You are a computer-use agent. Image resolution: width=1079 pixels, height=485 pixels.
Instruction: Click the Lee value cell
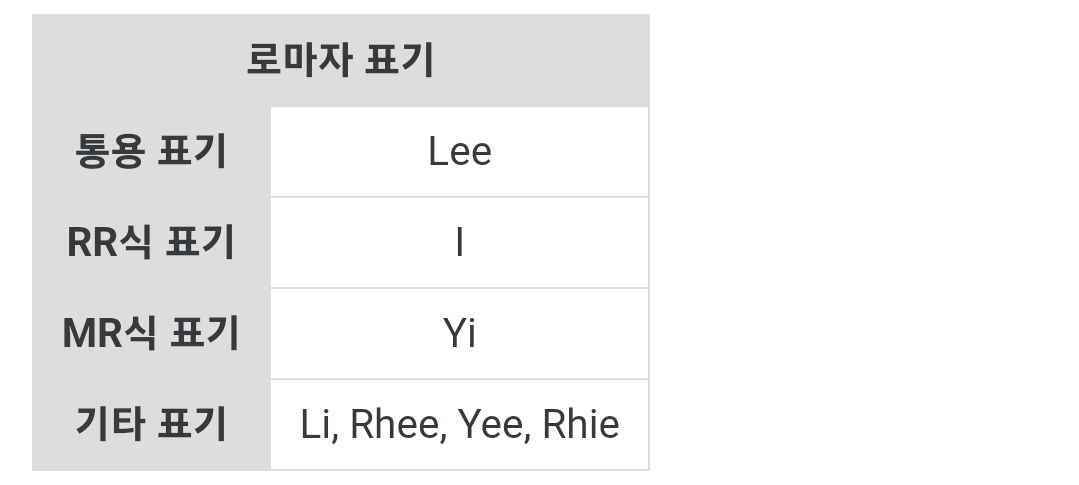click(459, 152)
